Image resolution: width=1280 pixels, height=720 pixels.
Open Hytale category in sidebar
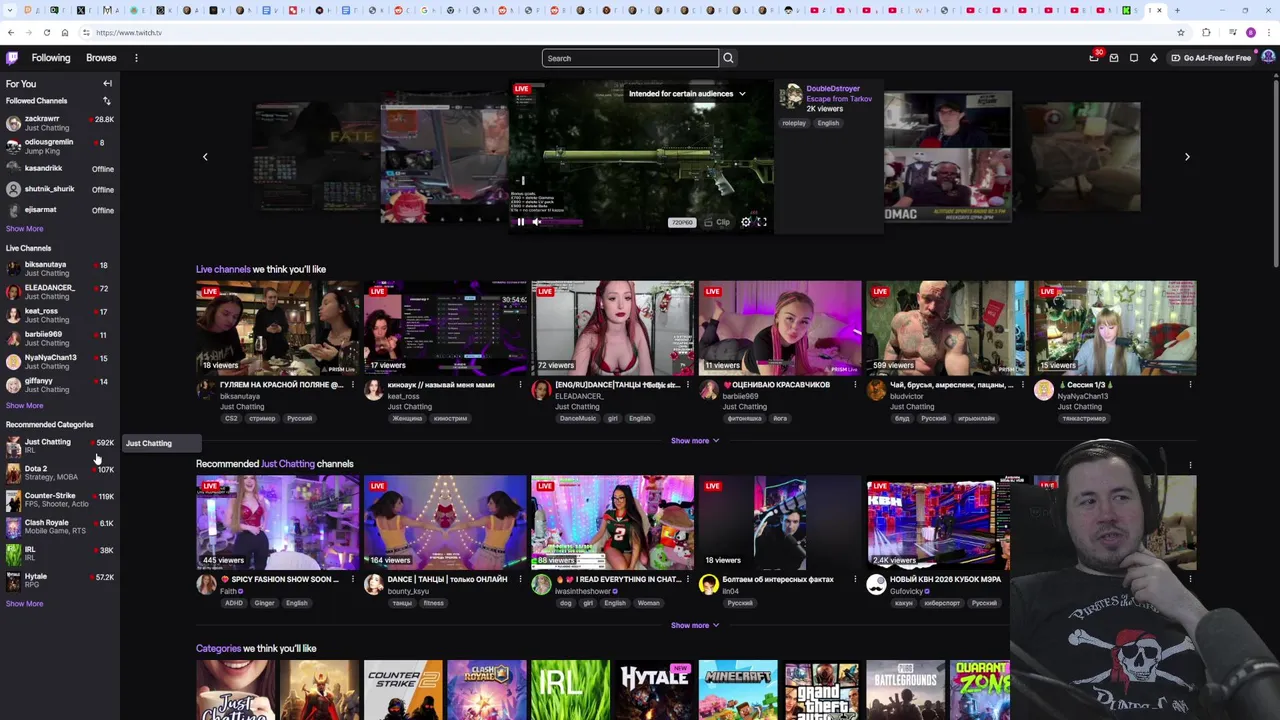coord(59,581)
